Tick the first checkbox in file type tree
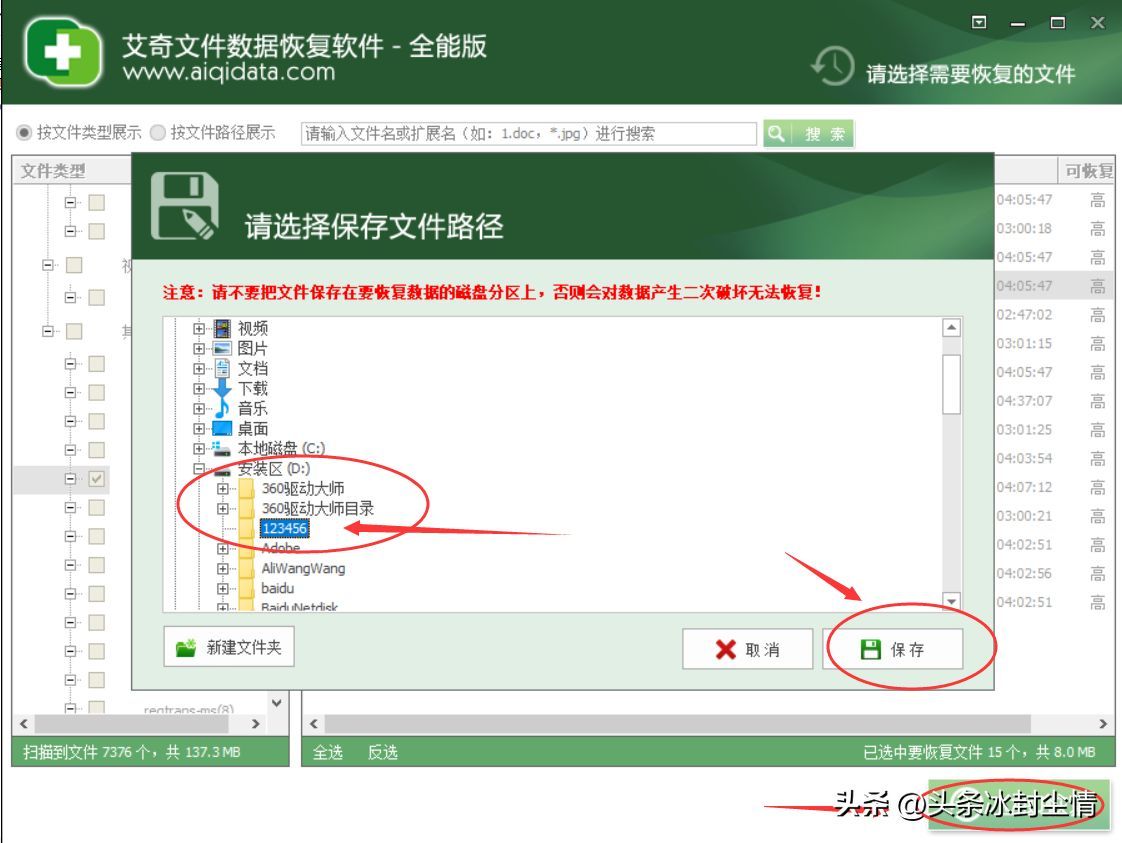The image size is (1122, 843). pyautogui.click(x=97, y=203)
